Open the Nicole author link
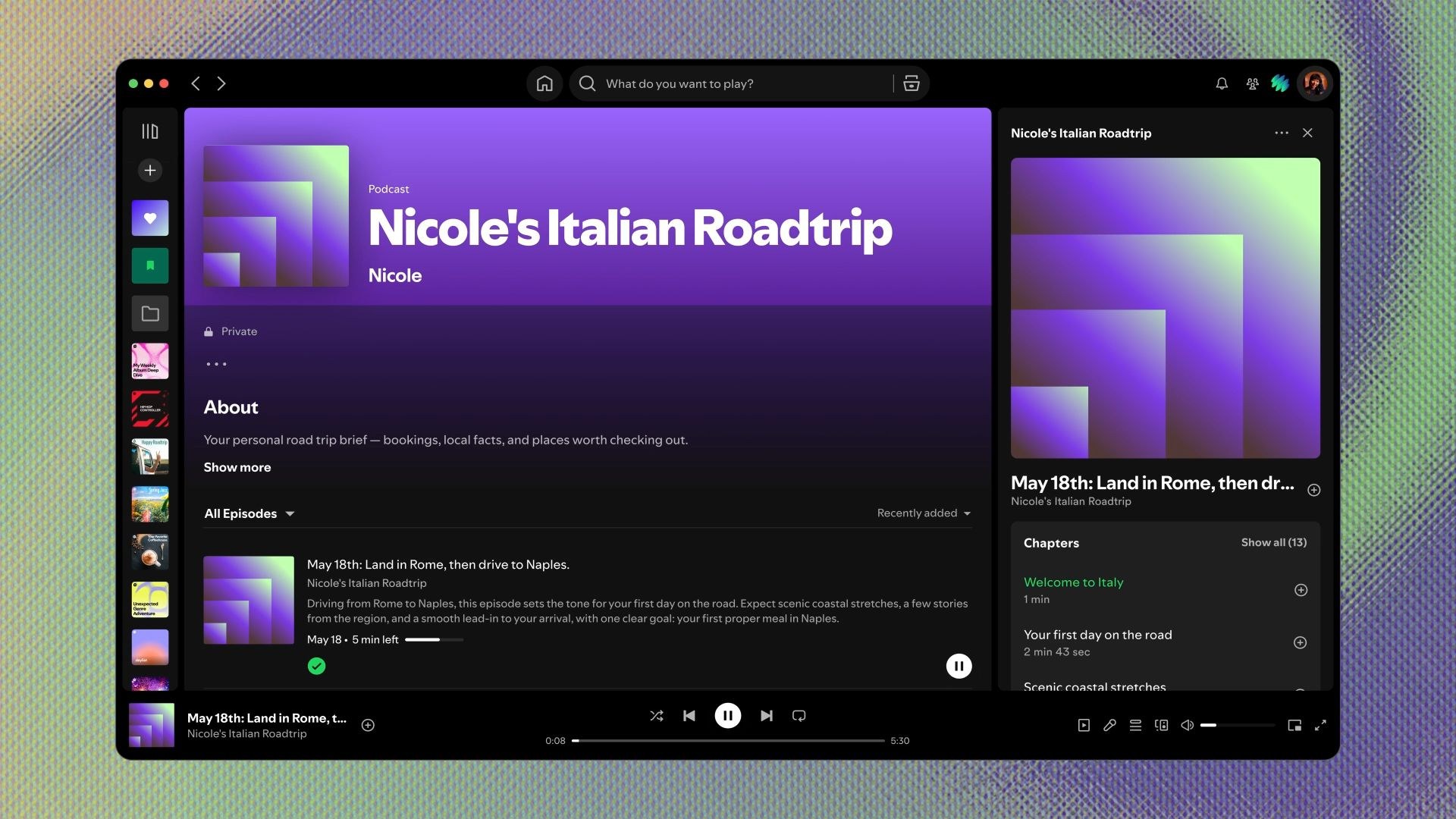 [x=395, y=275]
